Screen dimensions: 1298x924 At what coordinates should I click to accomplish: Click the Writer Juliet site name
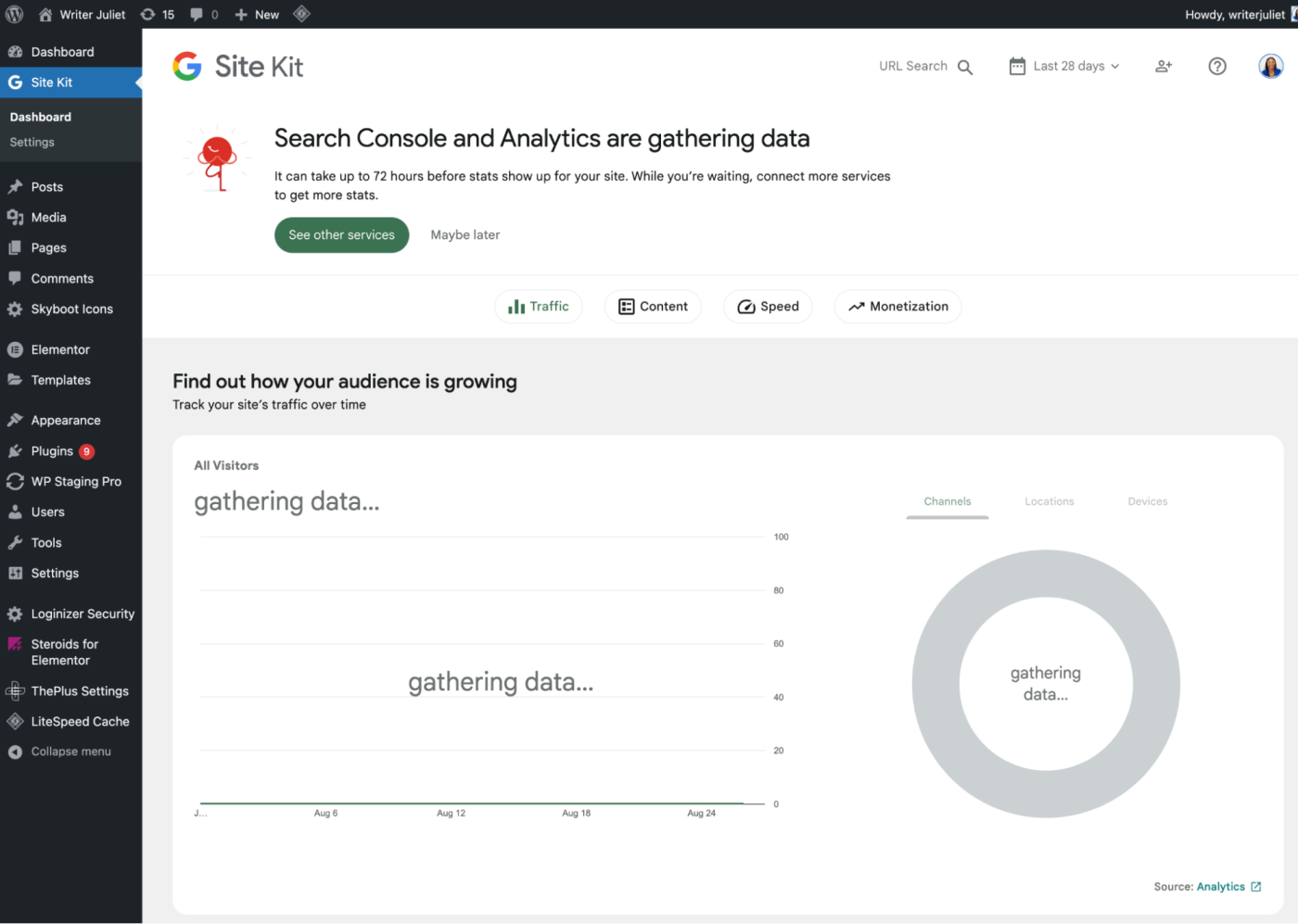tap(93, 14)
